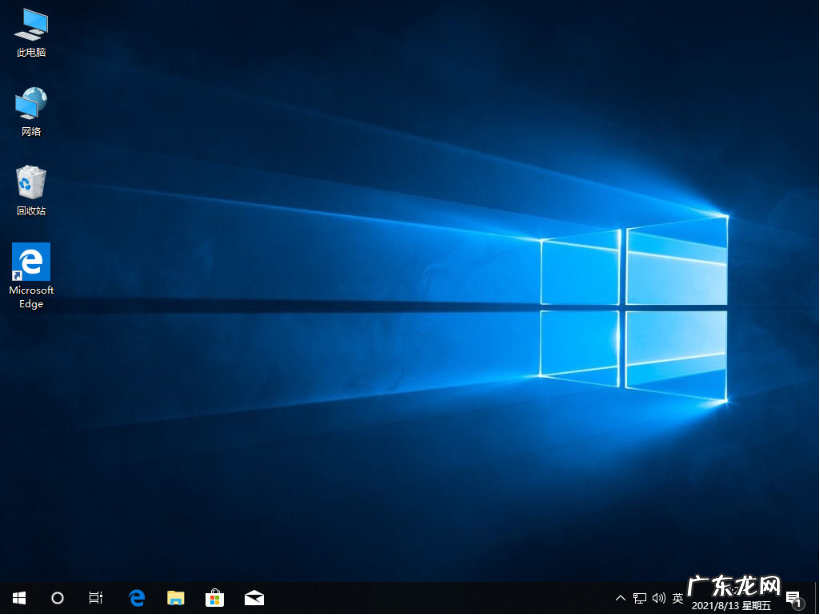
Task: Open the 网络 desktop icon
Action: point(30,107)
